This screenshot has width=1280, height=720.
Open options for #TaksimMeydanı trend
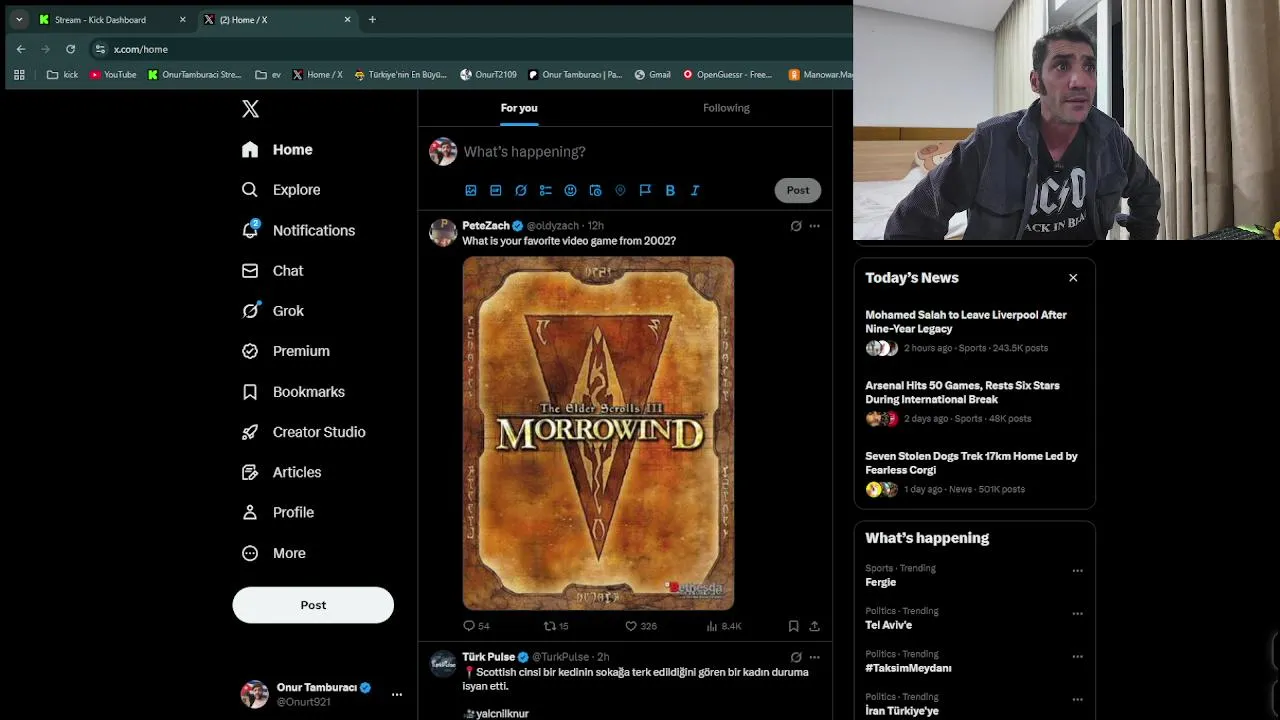pyautogui.click(x=1077, y=656)
